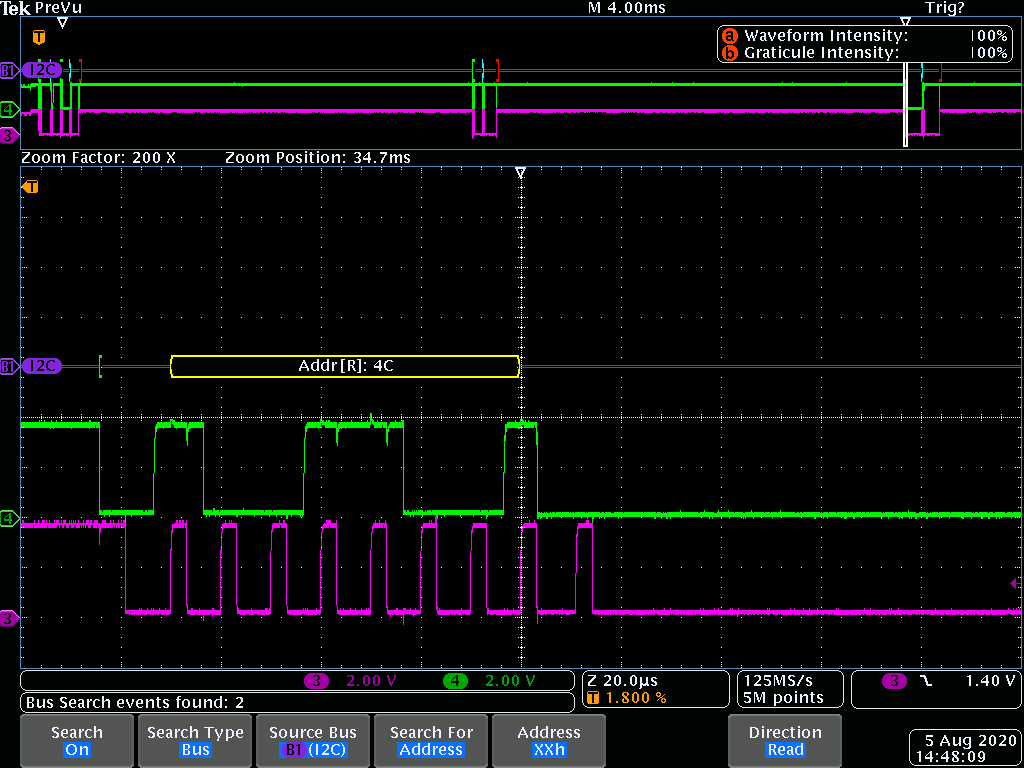Select the B1 I2C bus label in overview
Viewport: 1024px width, 768px height.
coord(41,70)
